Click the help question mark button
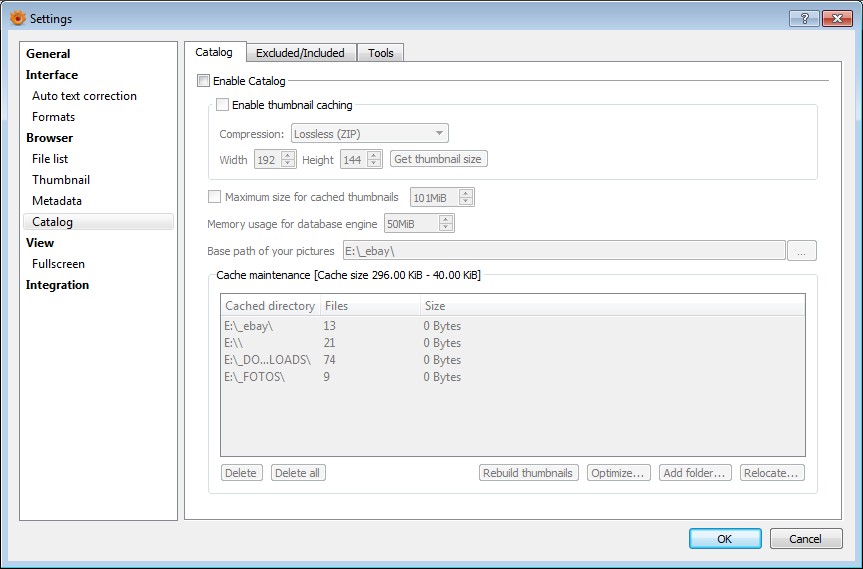 804,19
